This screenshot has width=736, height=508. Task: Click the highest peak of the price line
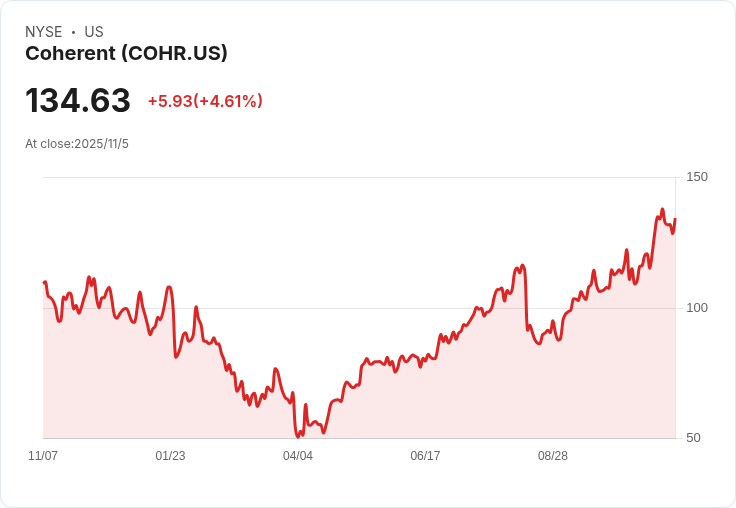point(662,209)
